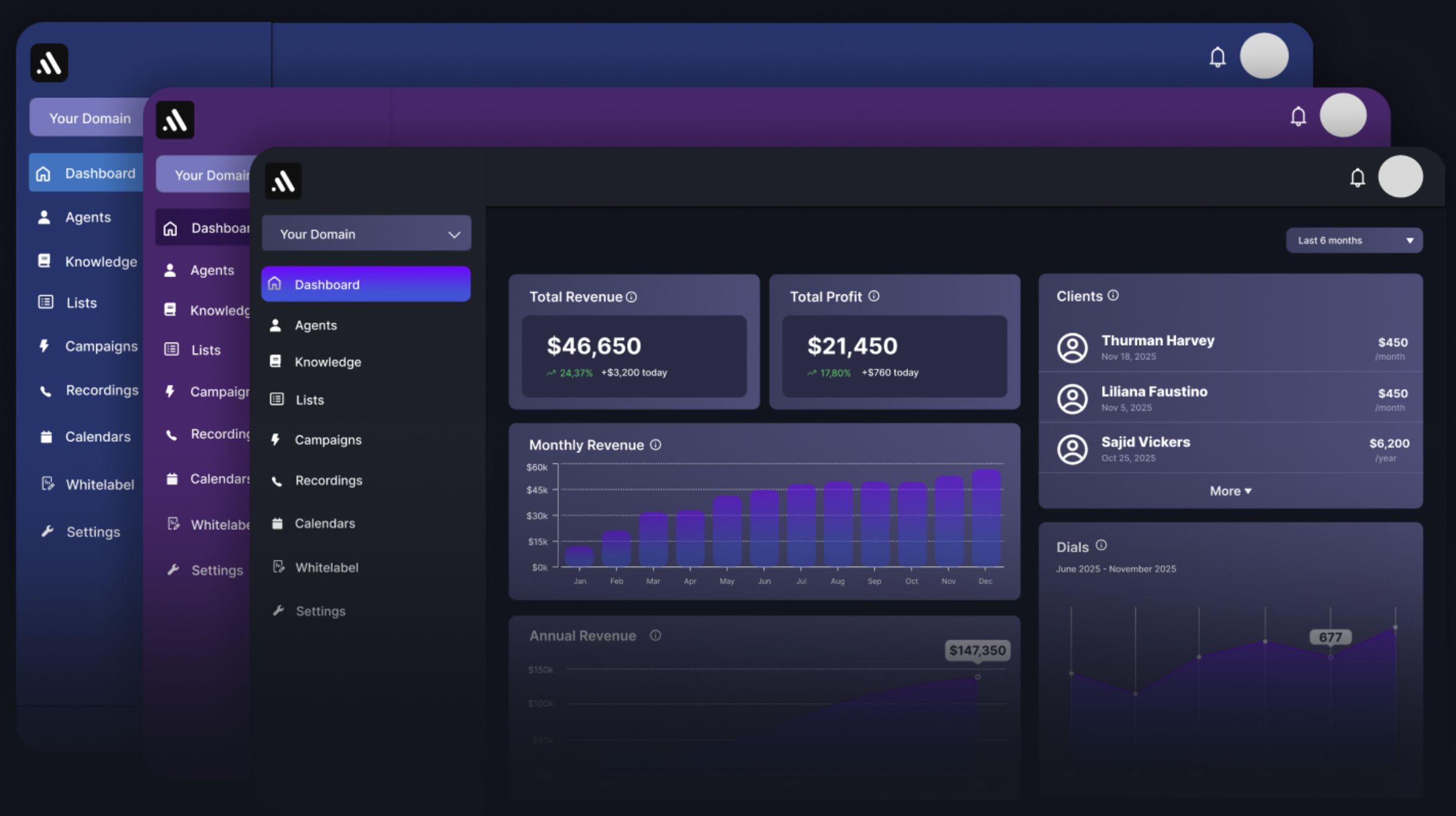1456x816 pixels.
Task: Expand the More clients list
Action: [x=1230, y=491]
